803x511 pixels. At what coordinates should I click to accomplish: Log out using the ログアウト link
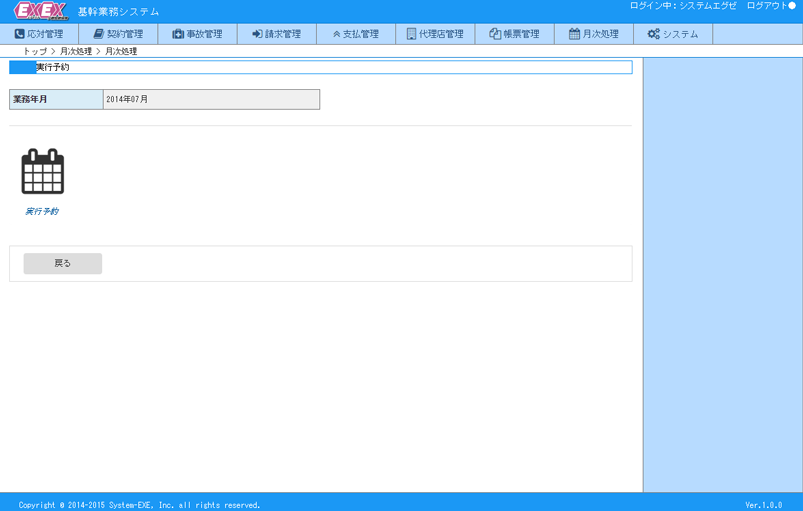(767, 6)
